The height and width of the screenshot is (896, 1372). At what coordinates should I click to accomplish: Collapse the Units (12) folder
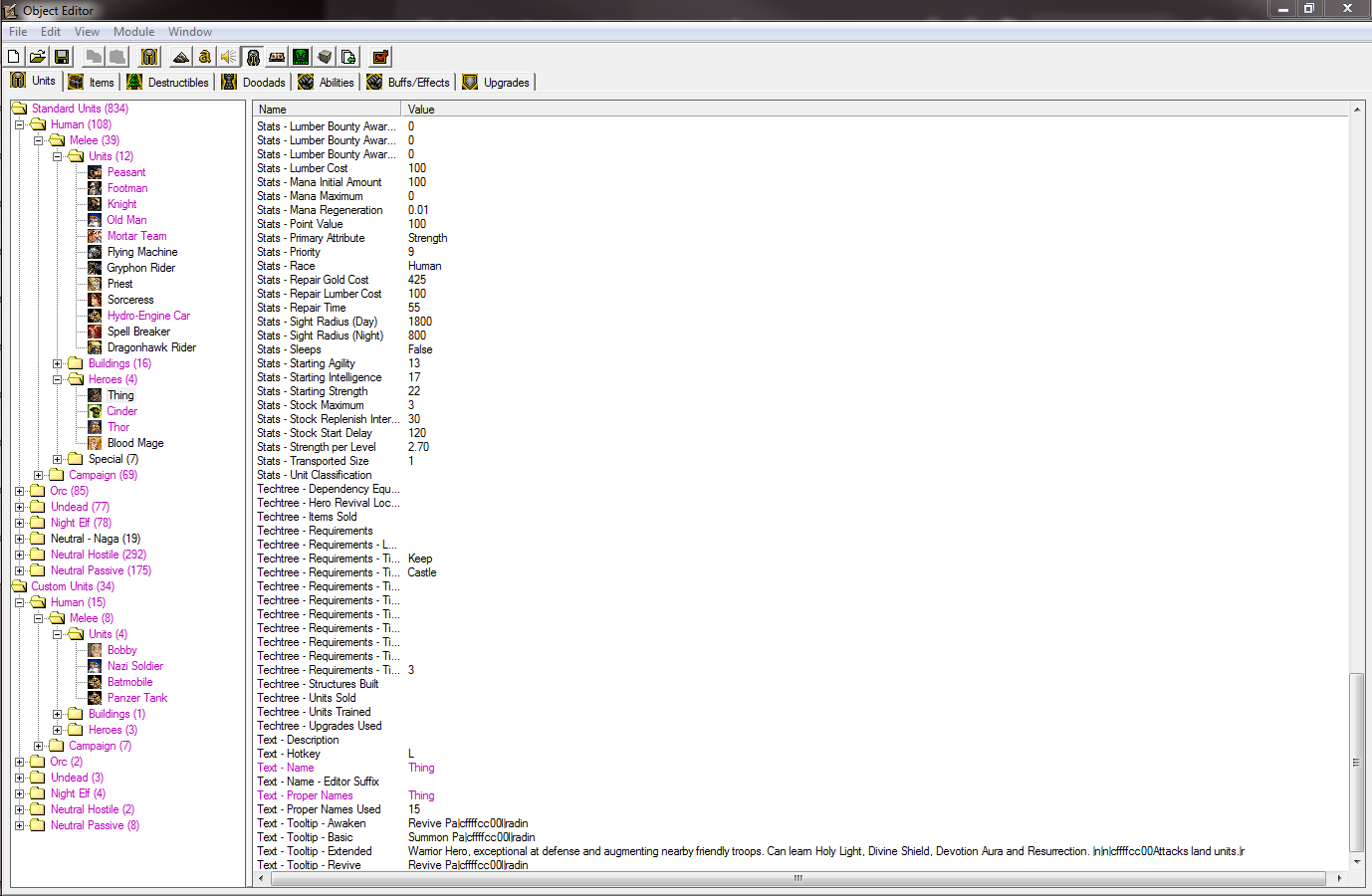[57, 156]
